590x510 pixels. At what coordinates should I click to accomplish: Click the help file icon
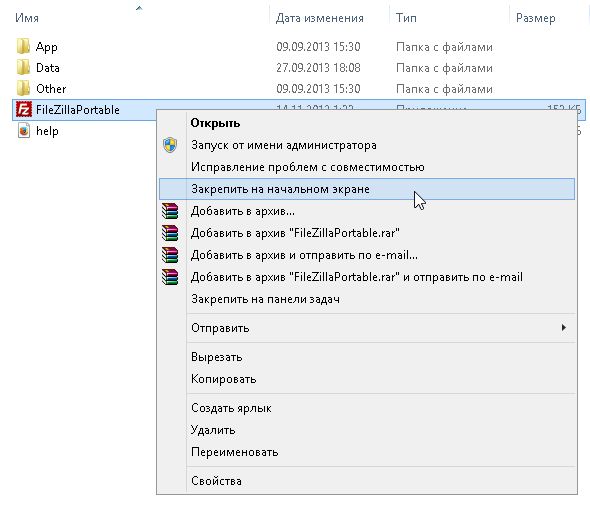pyautogui.click(x=24, y=131)
